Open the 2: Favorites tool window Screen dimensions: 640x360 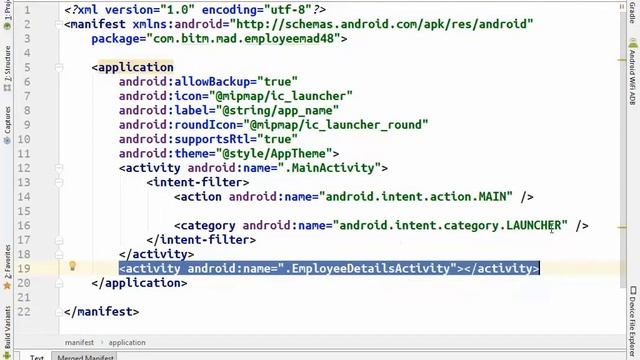tap(7, 267)
